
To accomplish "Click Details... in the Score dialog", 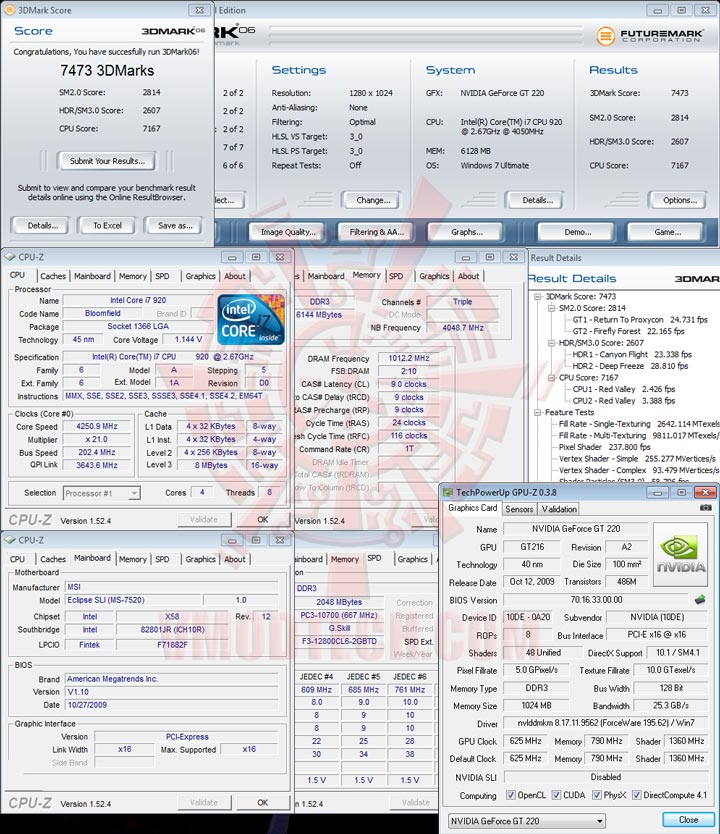I will [x=41, y=226].
